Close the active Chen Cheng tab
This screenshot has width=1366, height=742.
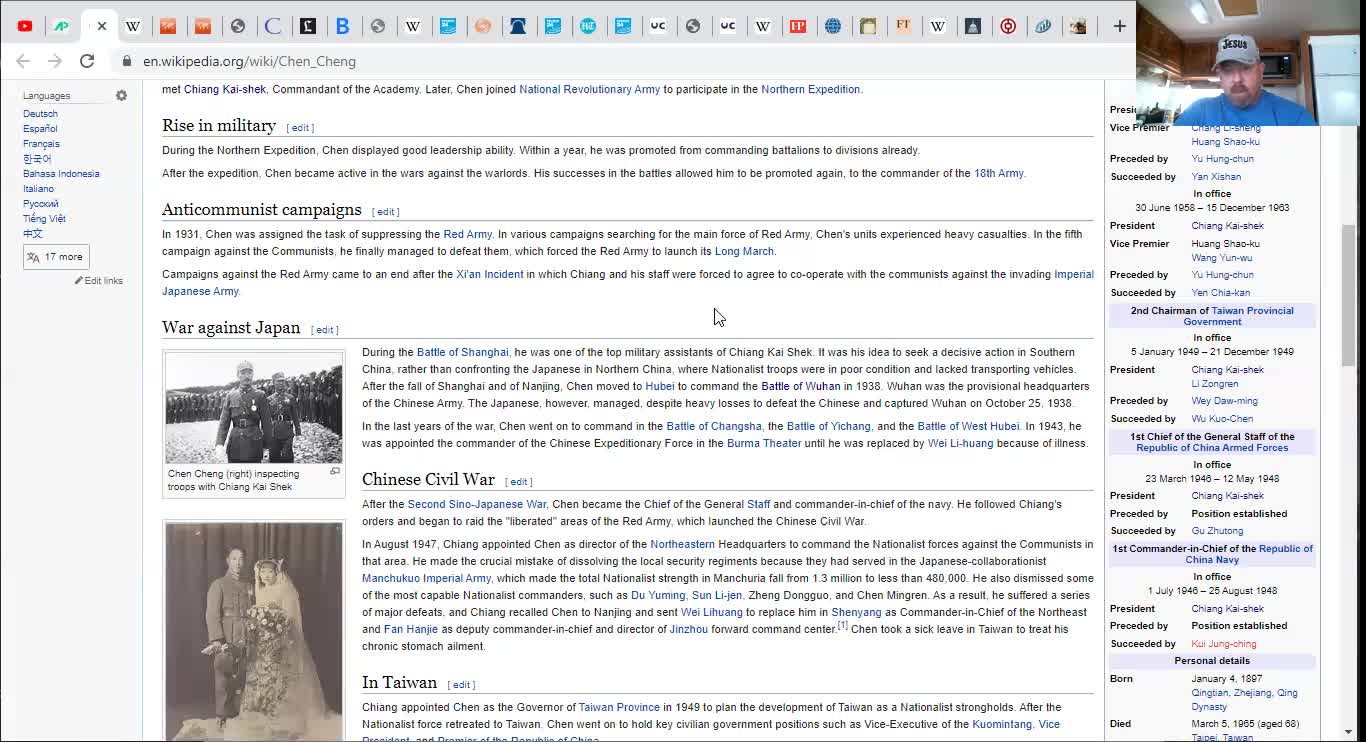tap(102, 26)
